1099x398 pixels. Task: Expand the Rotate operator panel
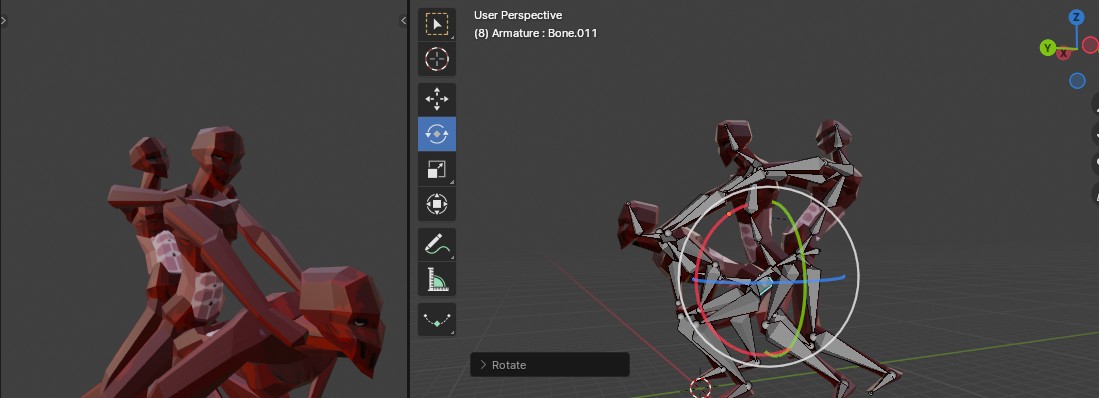point(550,364)
